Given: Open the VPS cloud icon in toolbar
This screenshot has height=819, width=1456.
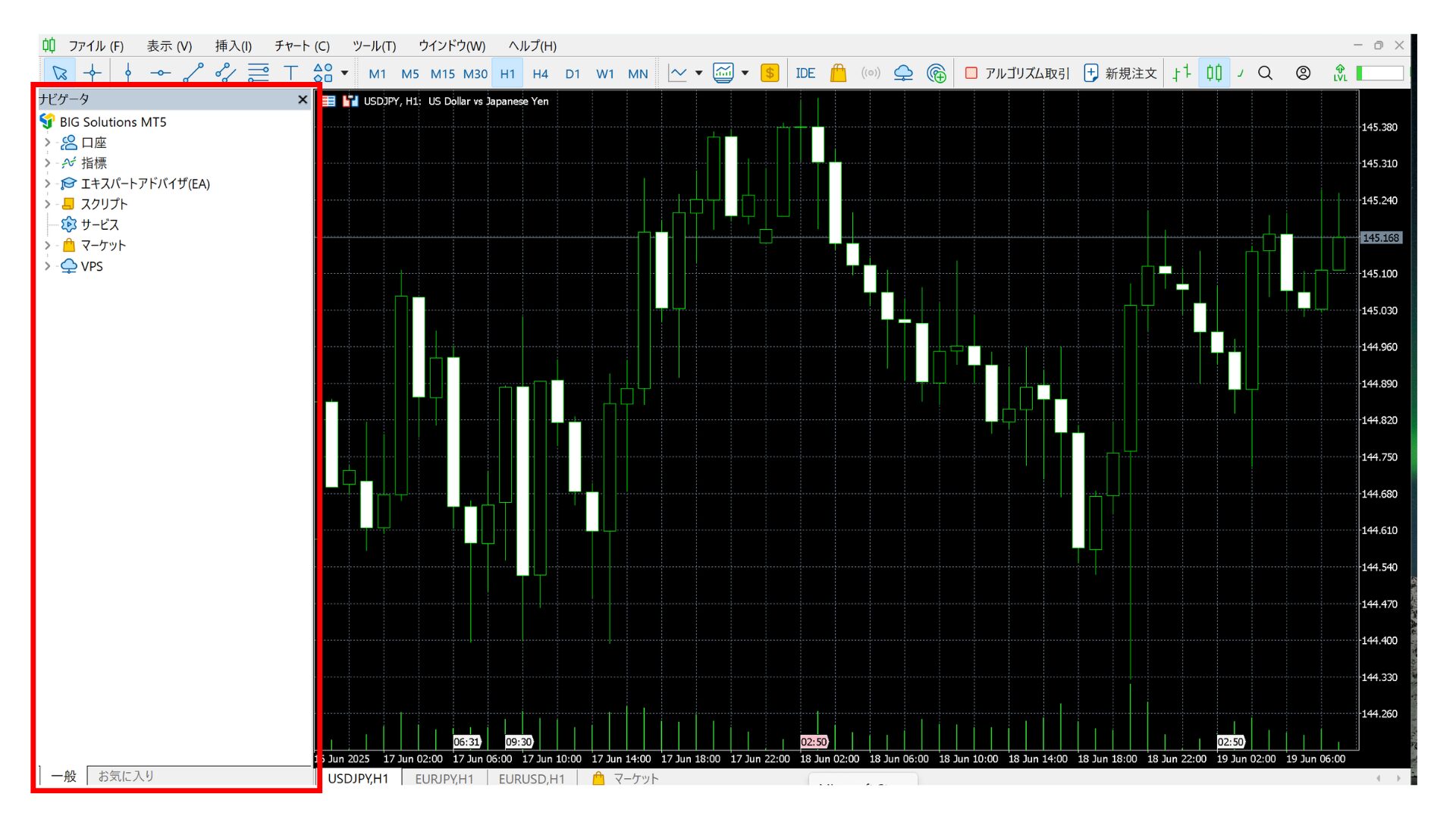Looking at the screenshot, I should pos(903,73).
